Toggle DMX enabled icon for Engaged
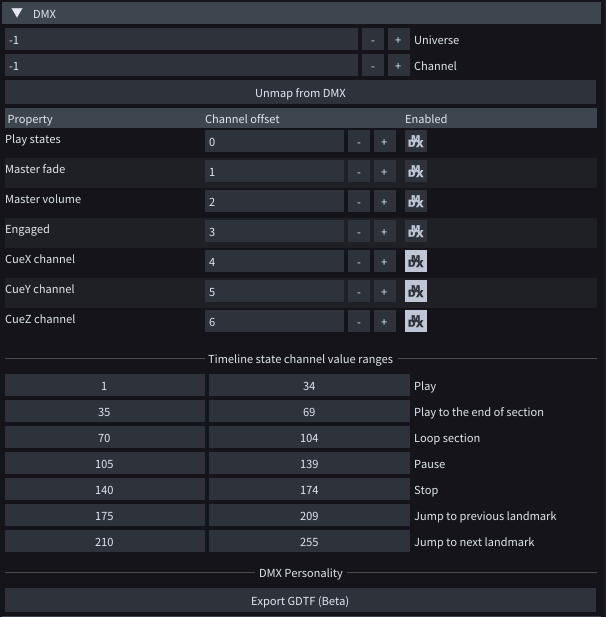606x617 pixels. 415,232
